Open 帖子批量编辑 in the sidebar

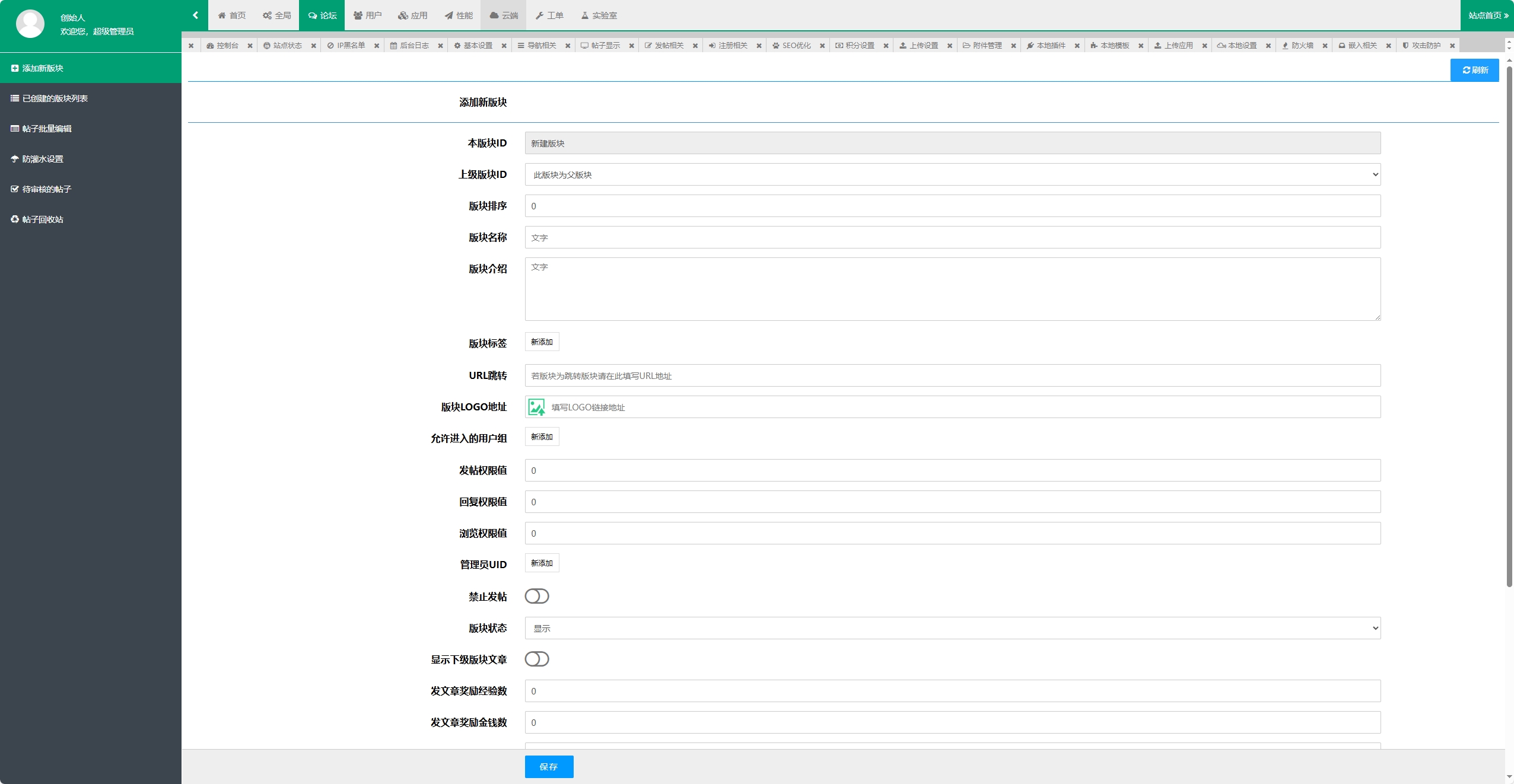91,129
